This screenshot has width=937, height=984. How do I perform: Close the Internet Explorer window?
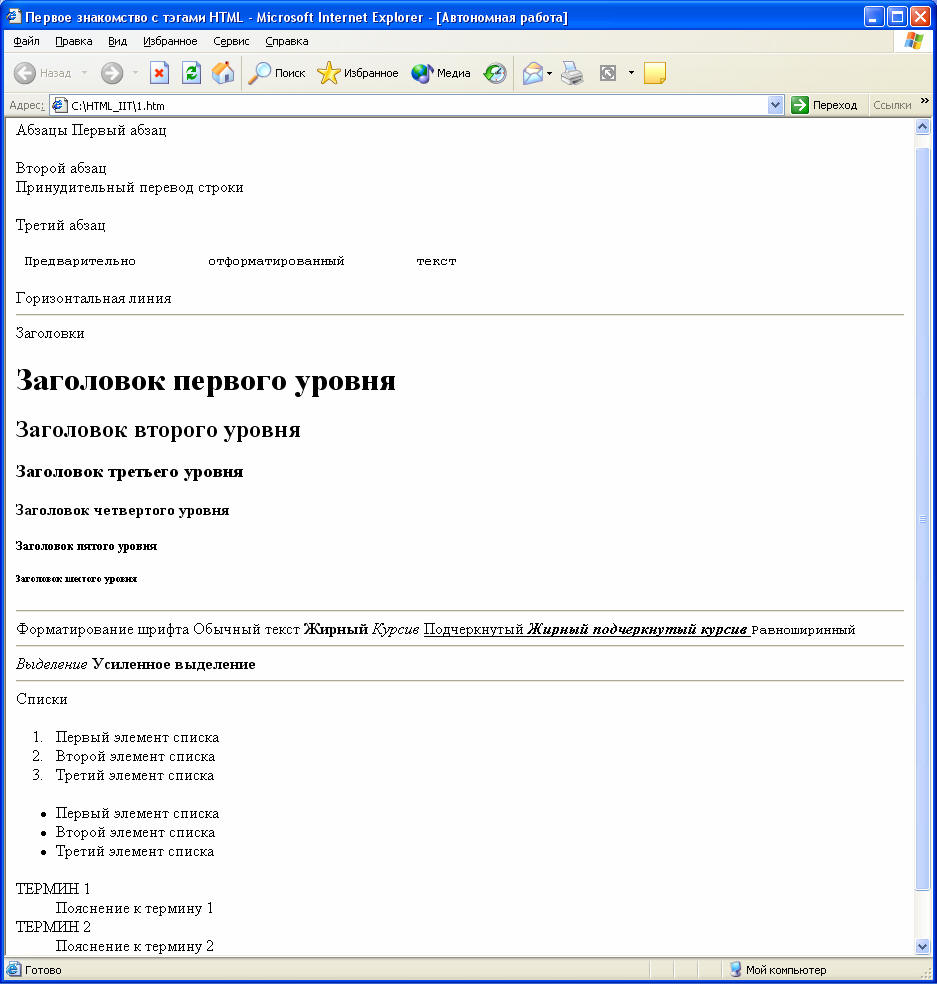coord(921,17)
